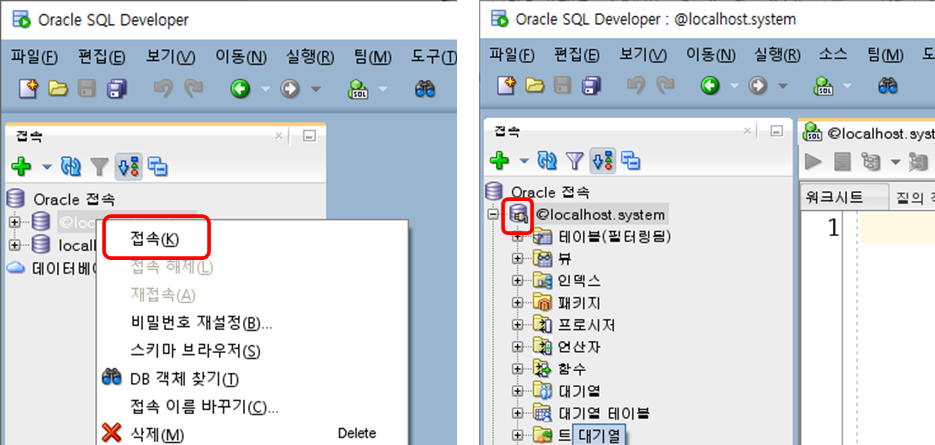Click the New file icon in the left window
The height and width of the screenshot is (445, 935).
28,89
